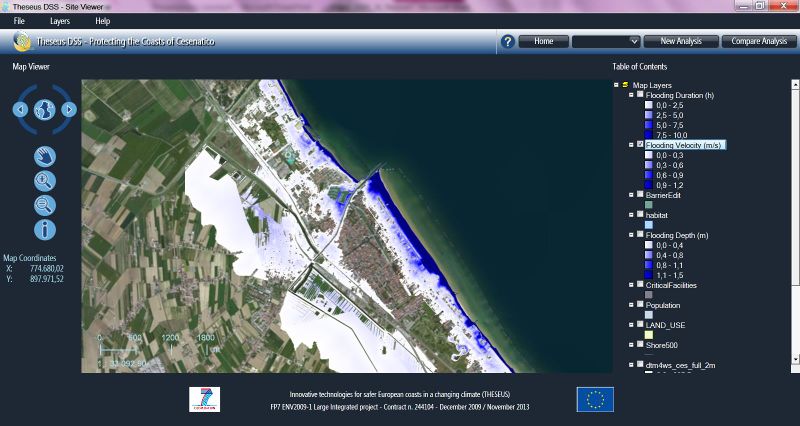Collapse the Map Layers tree node

click(615, 85)
